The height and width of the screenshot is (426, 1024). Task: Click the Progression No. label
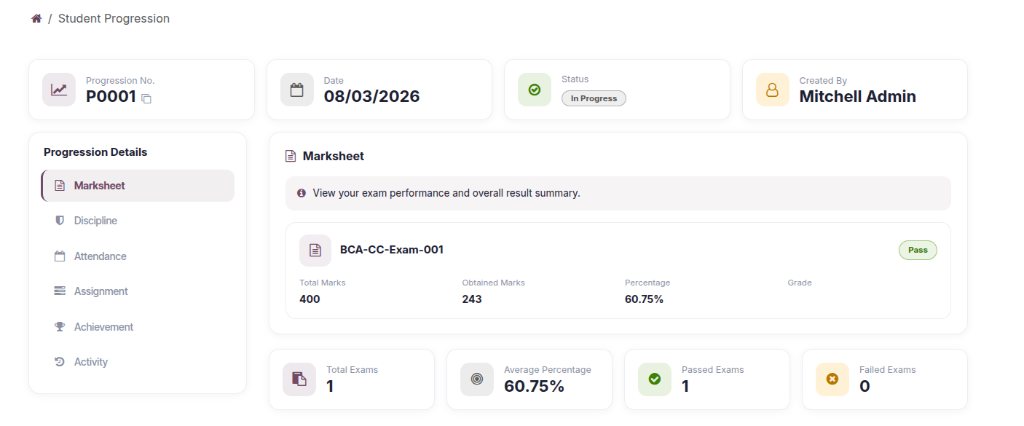(x=120, y=81)
